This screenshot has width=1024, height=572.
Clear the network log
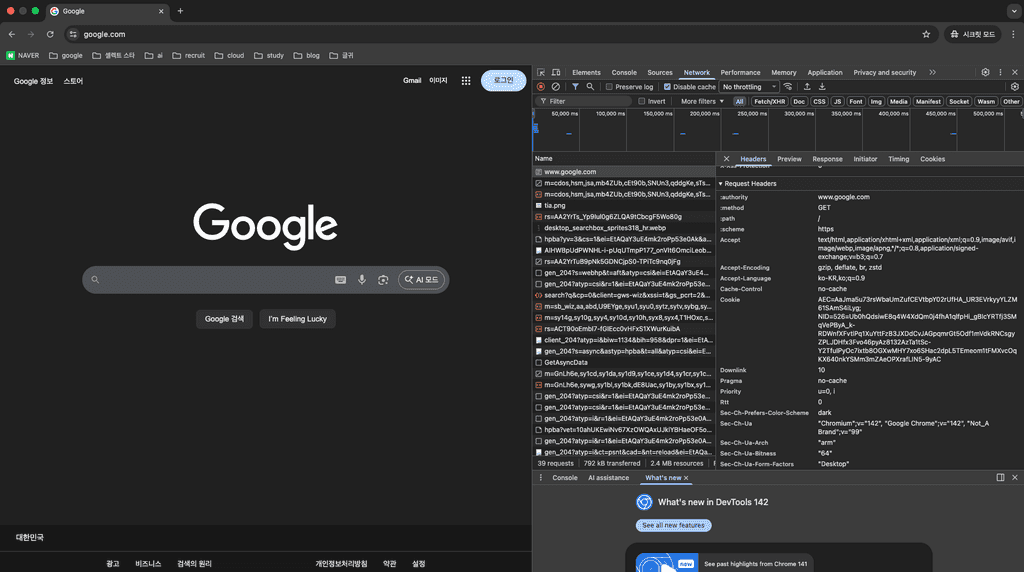[x=556, y=87]
